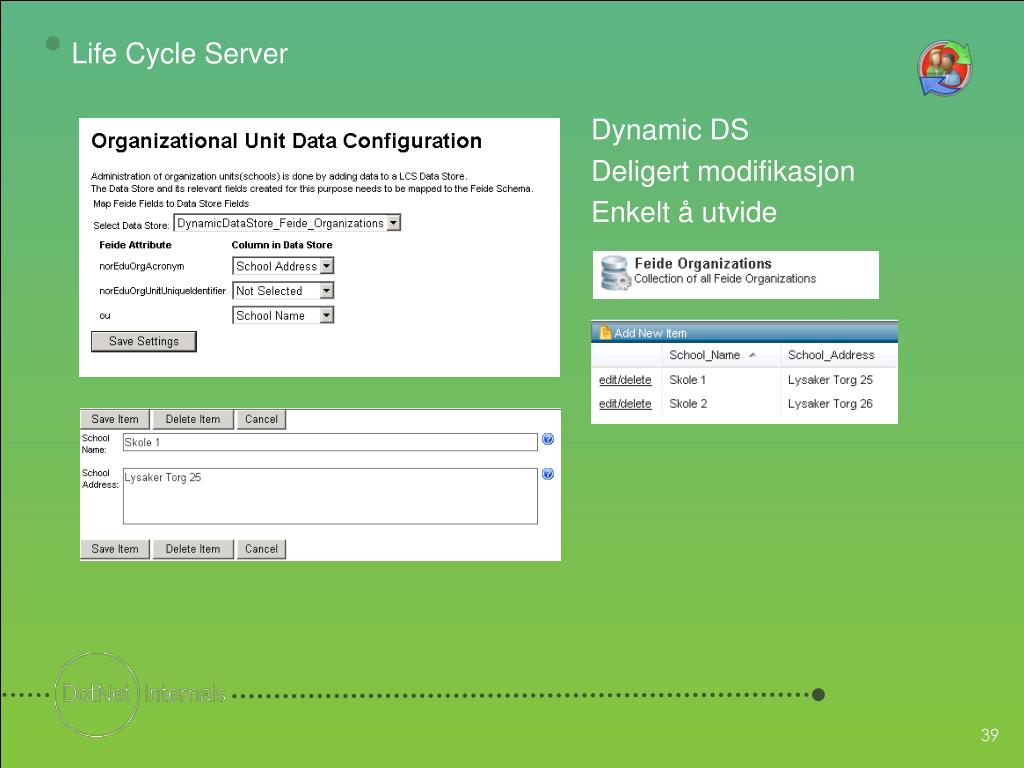Click the Add New Item document icon
Image resolution: width=1024 pixels, height=768 pixels.
[x=605, y=332]
